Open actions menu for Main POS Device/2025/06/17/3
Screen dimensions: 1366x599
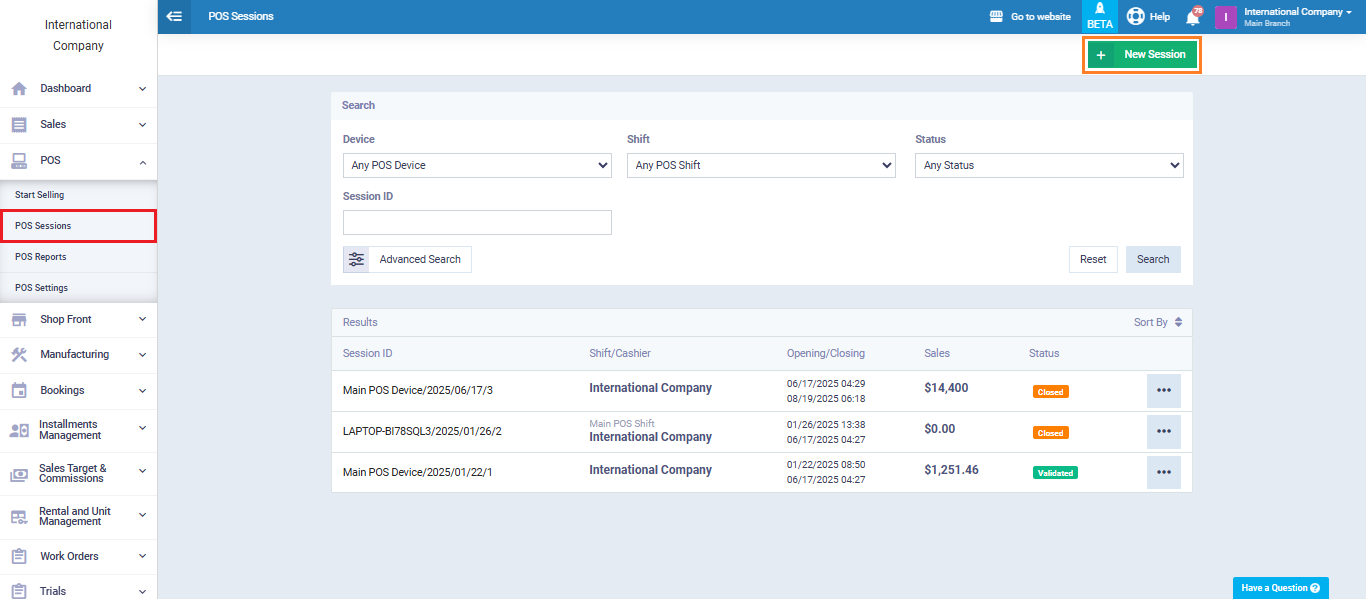1163,390
